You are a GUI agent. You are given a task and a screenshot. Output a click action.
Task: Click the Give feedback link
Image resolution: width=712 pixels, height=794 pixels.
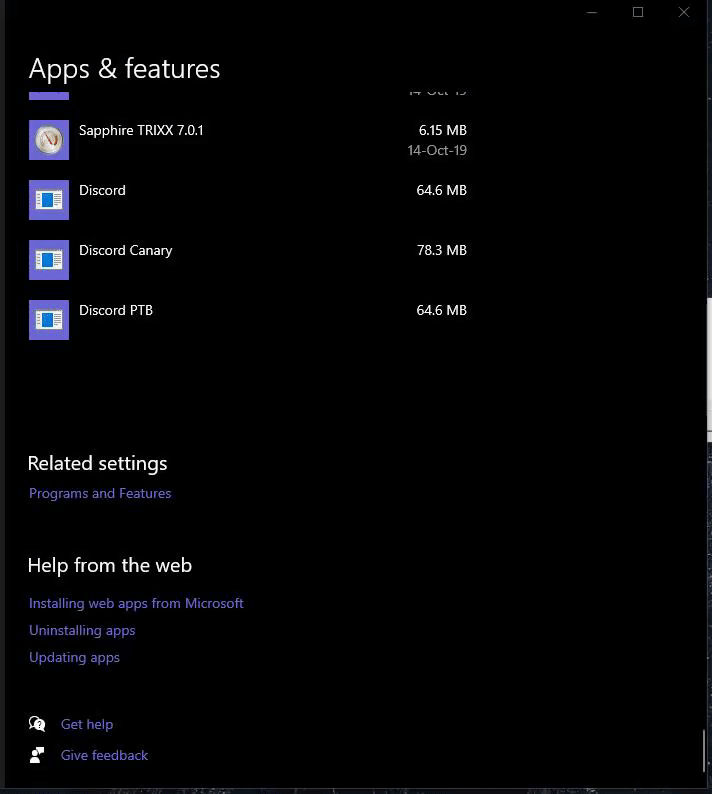tap(104, 755)
